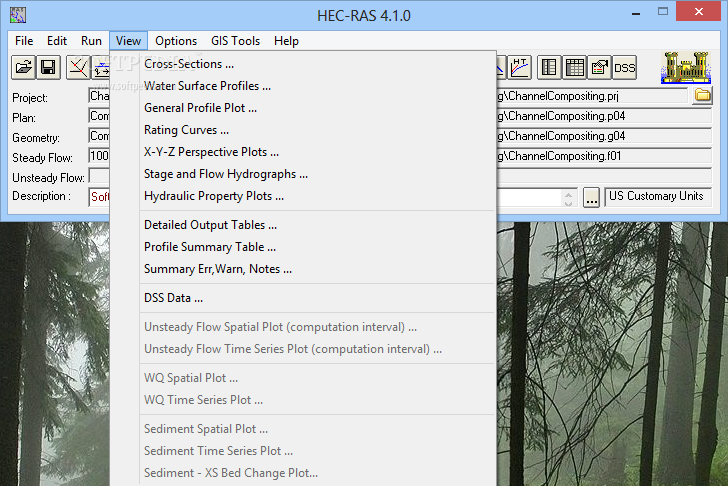Viewport: 728px width, 486px height.
Task: Open the steady flow data editor icon
Action: click(x=101, y=68)
